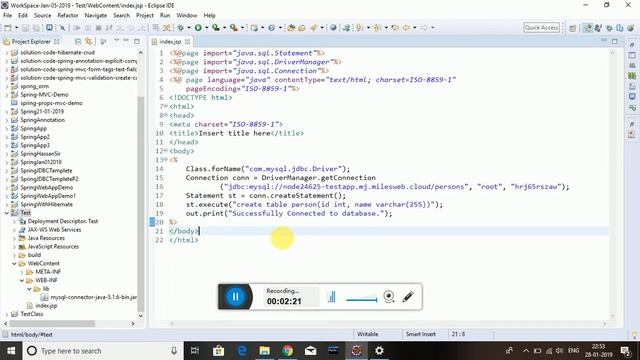Image resolution: width=640 pixels, height=360 pixels.
Task: Click Project Explorer horizontal scrollbar
Action: tap(53, 324)
